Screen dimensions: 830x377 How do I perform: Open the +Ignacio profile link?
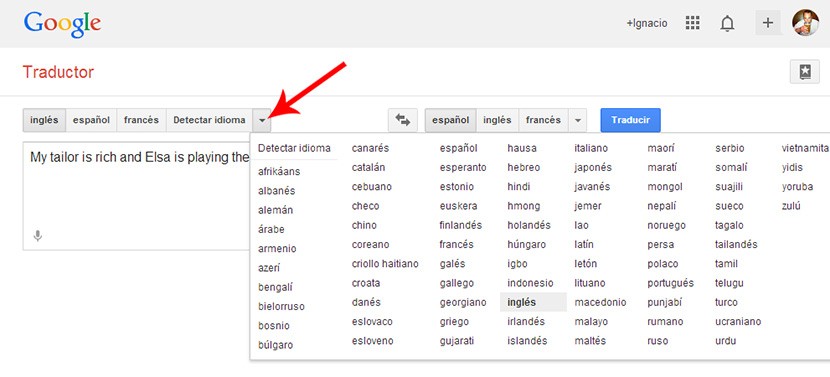[646, 23]
